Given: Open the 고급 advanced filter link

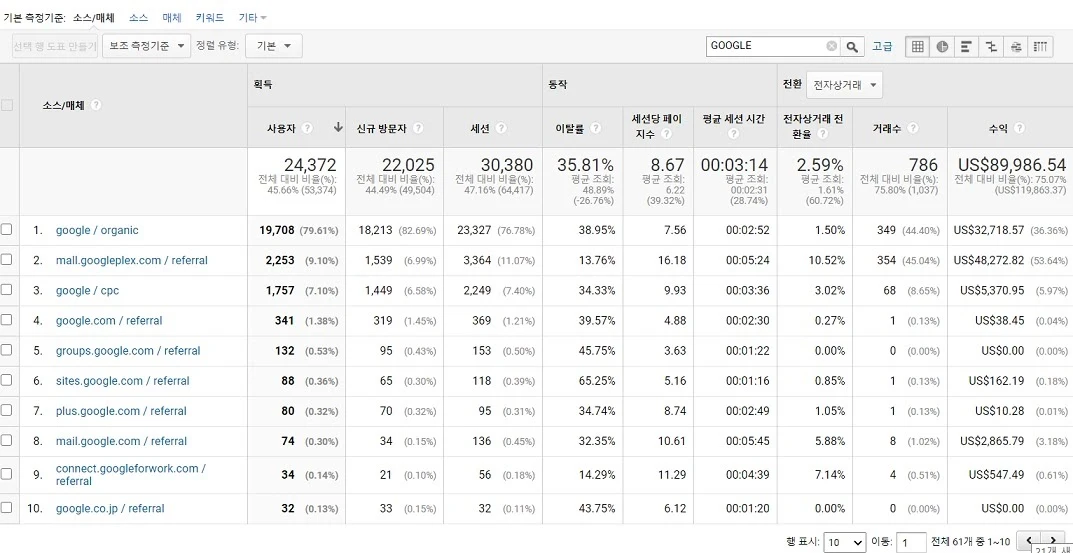Looking at the screenshot, I should [882, 46].
